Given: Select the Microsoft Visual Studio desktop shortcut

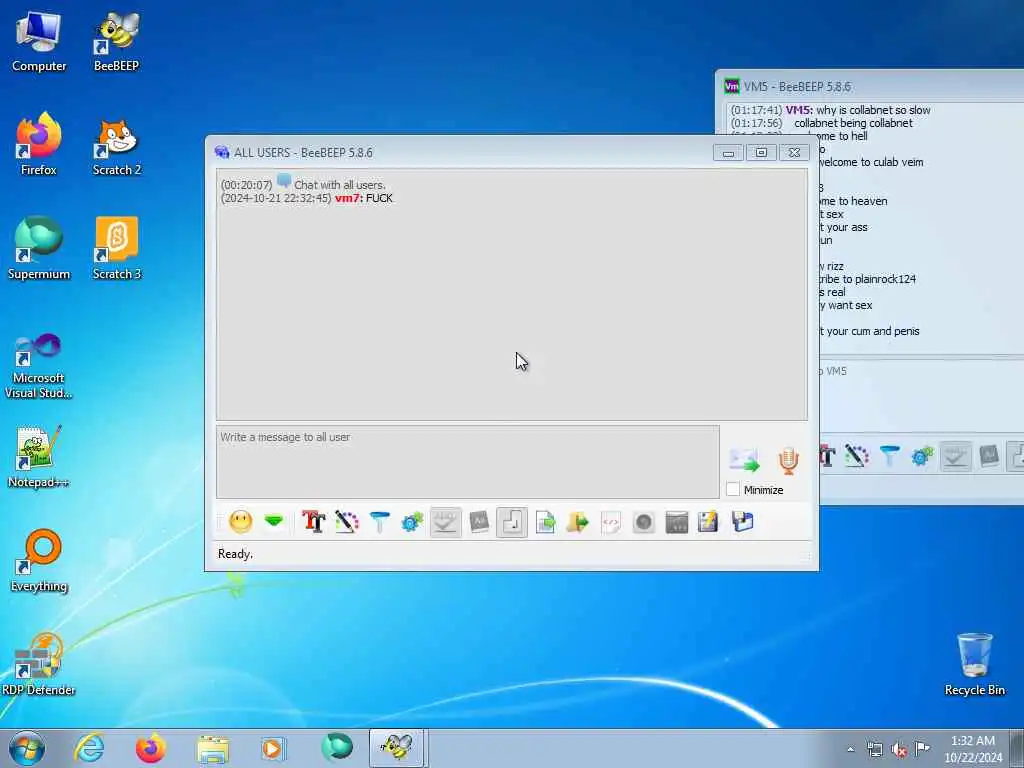Looking at the screenshot, I should pyautogui.click(x=39, y=367).
